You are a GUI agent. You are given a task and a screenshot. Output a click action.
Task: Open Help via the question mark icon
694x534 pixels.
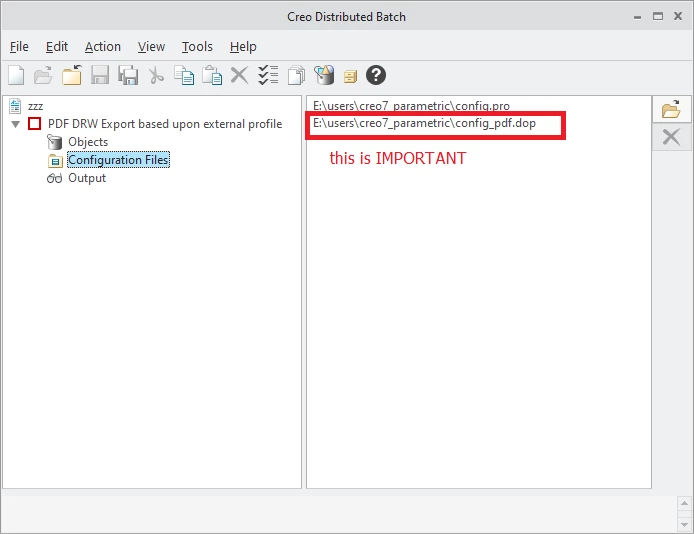coord(376,75)
